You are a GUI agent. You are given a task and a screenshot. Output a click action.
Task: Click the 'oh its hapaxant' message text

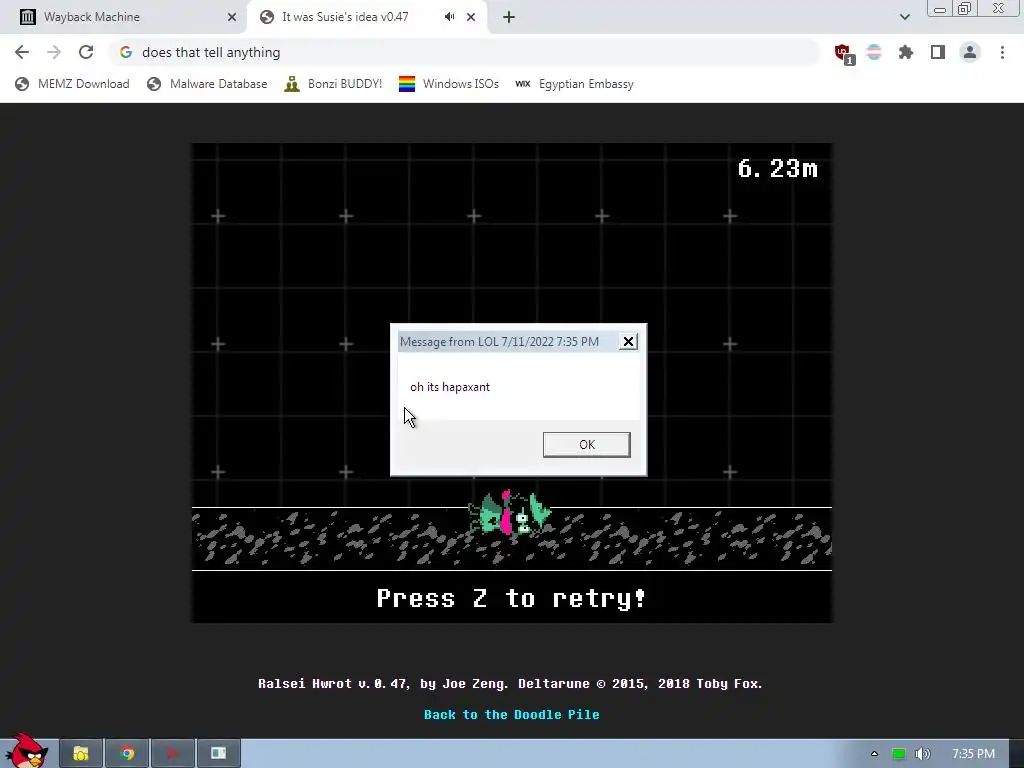(450, 387)
